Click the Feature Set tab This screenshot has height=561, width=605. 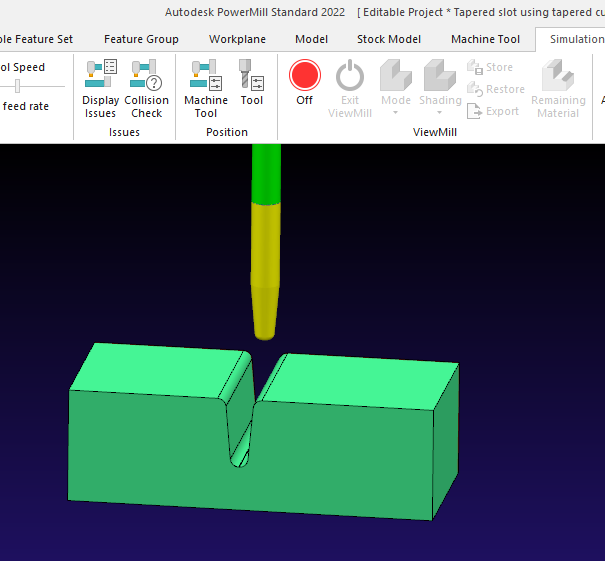coord(36,39)
